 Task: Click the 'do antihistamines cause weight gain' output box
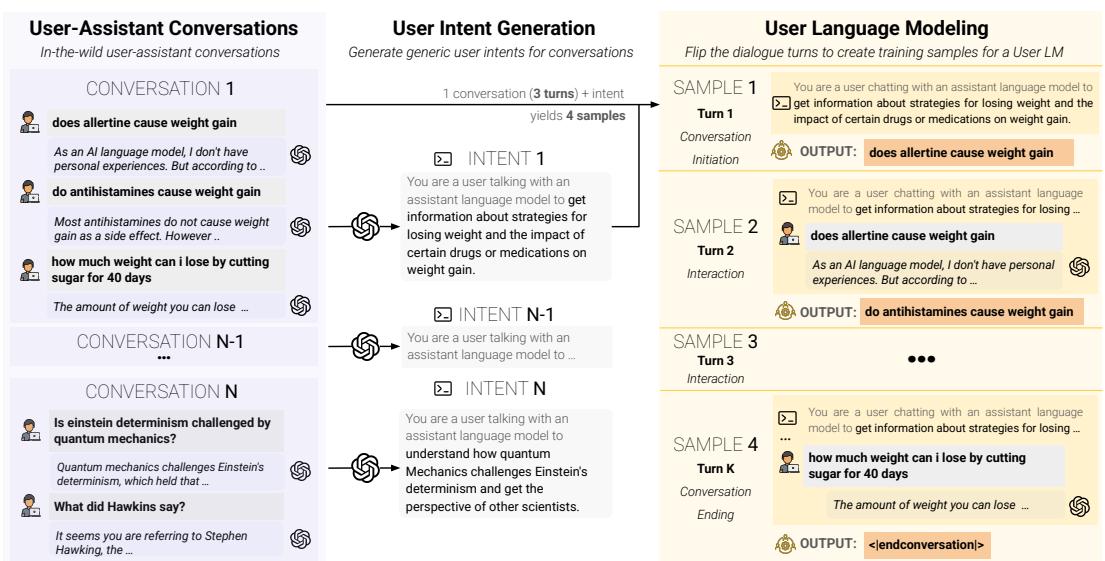click(x=970, y=313)
